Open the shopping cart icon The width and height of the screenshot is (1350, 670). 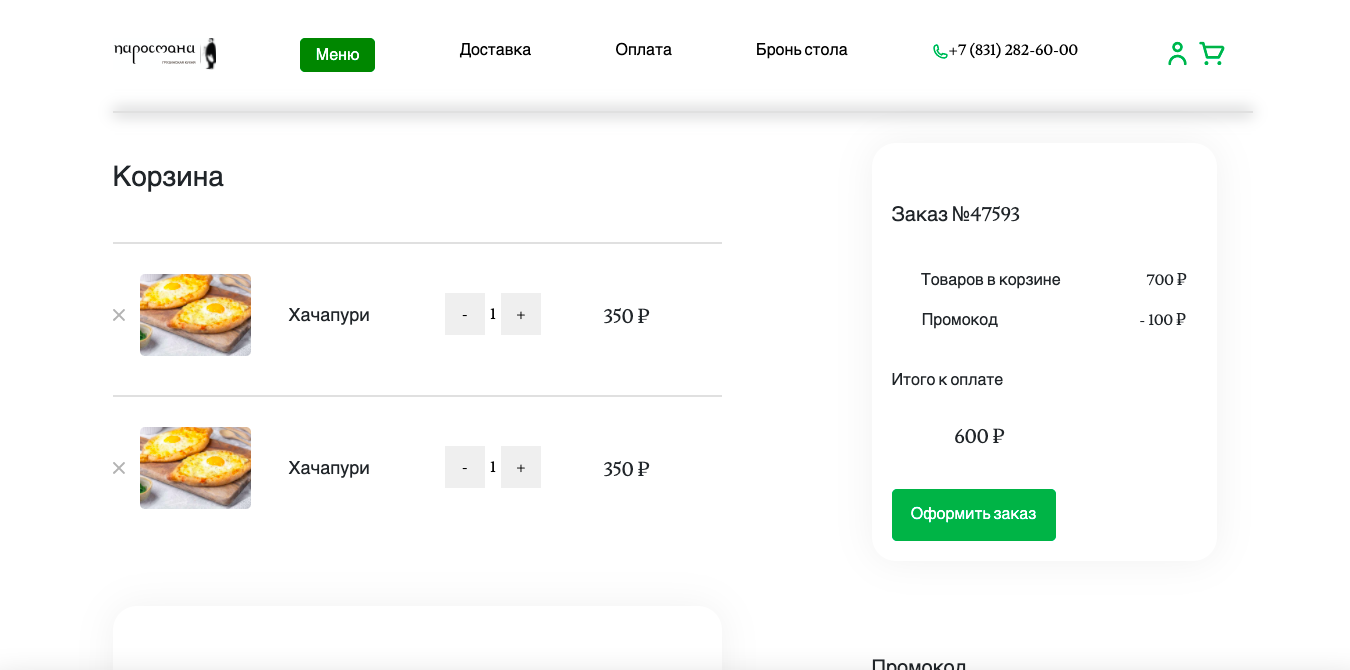pos(1211,54)
